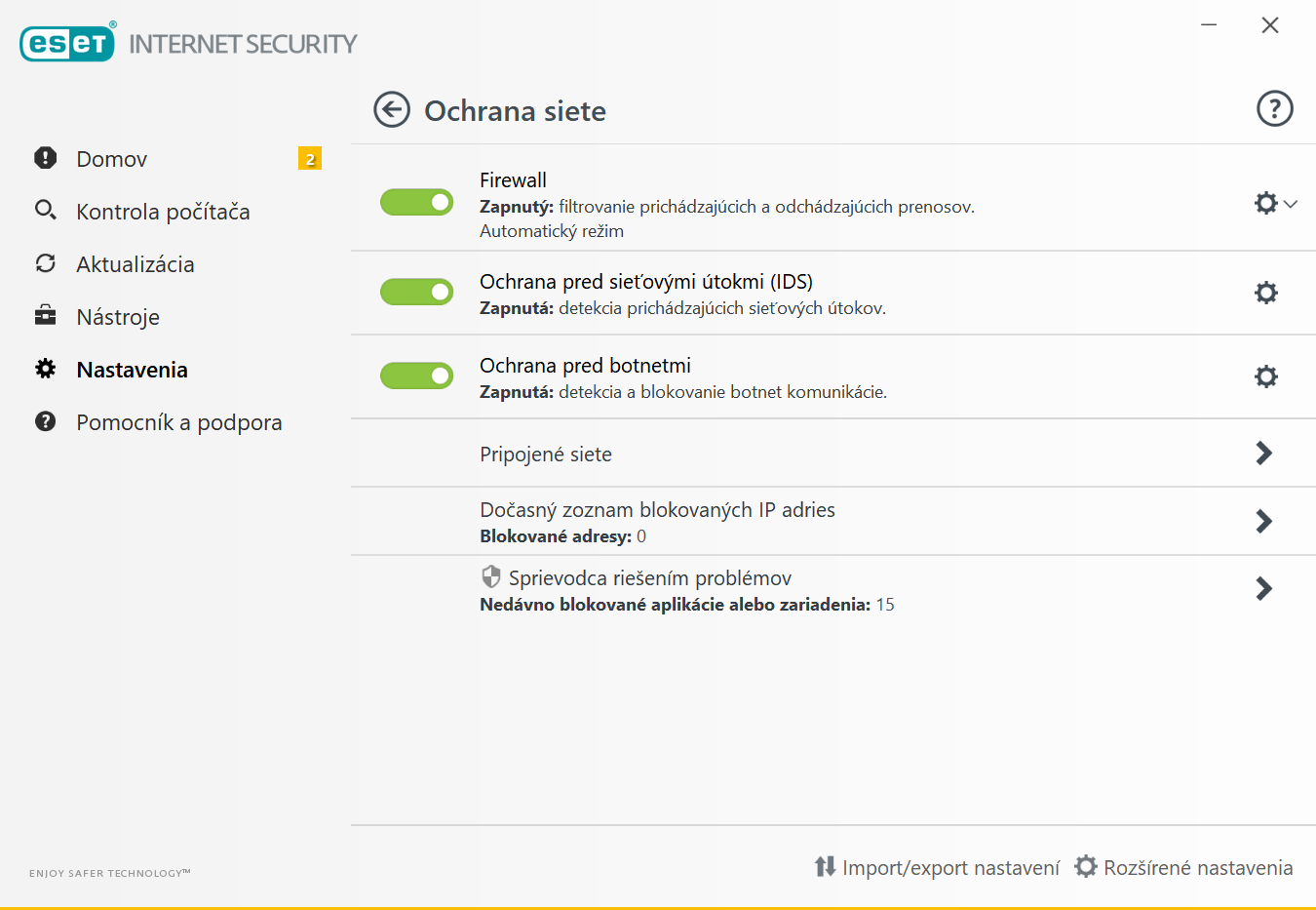The height and width of the screenshot is (910, 1316).
Task: Toggle the Firewall switch off
Action: (x=417, y=202)
